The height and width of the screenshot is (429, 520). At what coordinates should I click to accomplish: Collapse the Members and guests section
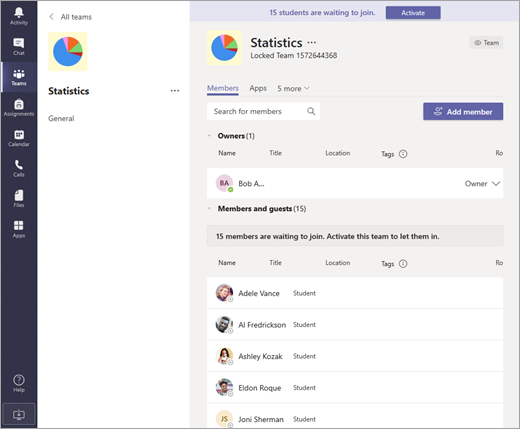pyautogui.click(x=209, y=209)
